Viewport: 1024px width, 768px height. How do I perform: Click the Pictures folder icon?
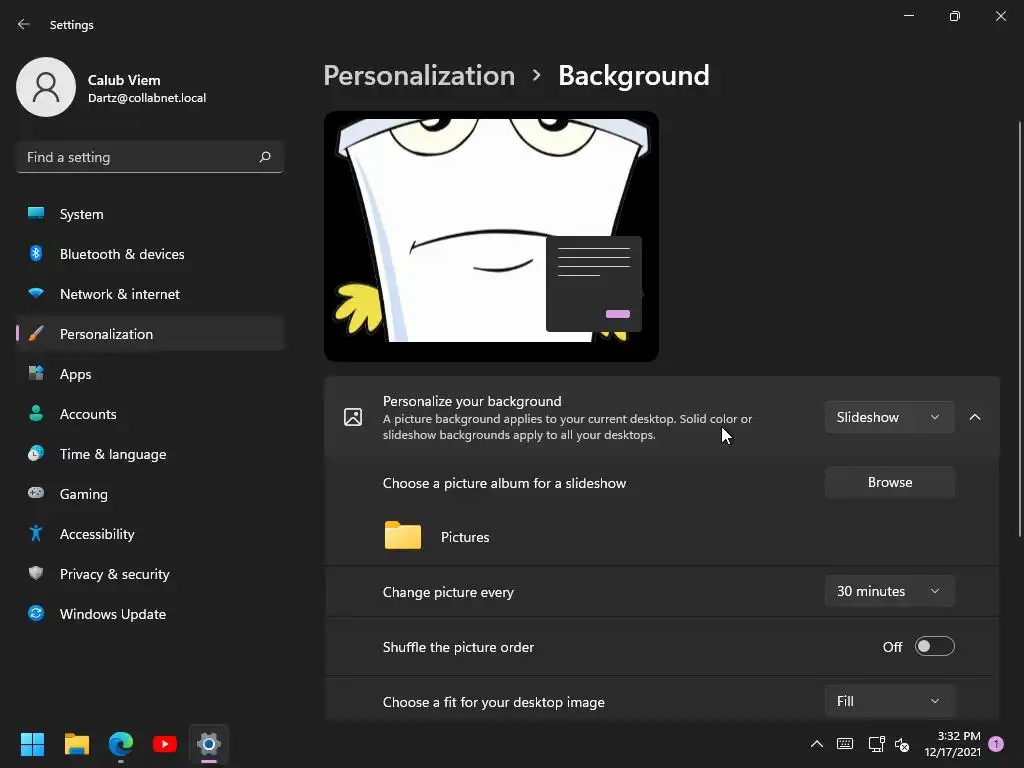(x=403, y=536)
